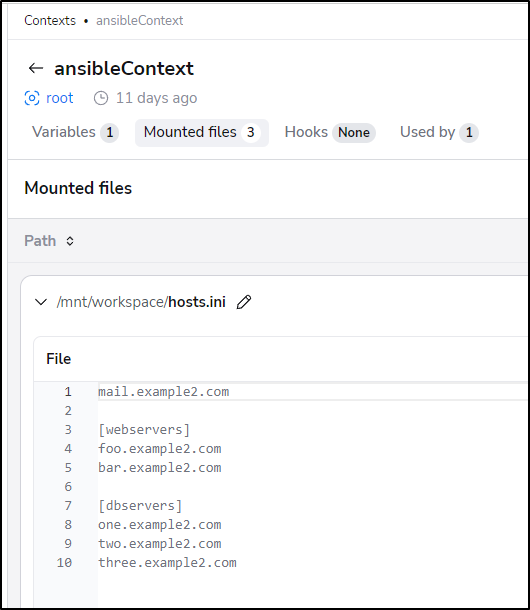Click the Path column header
The height and width of the screenshot is (610, 530).
tap(40, 241)
